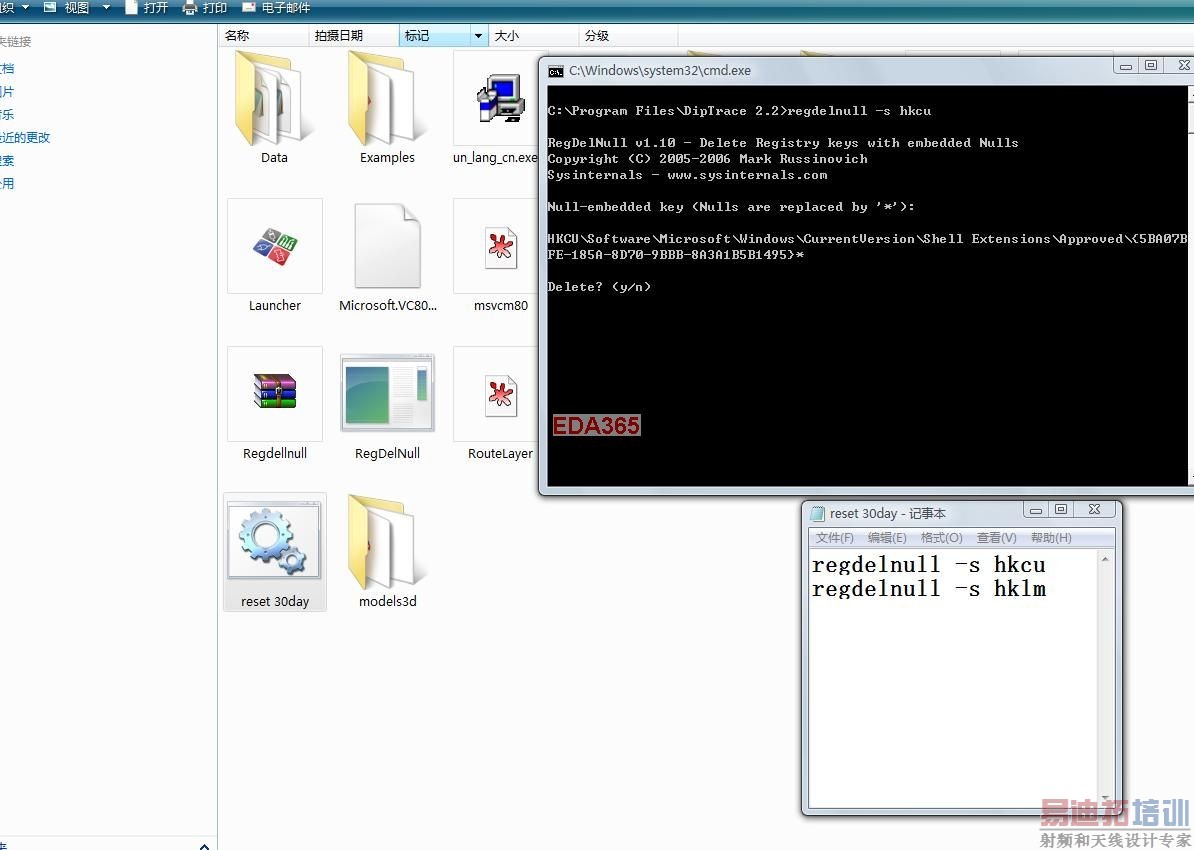
Task: Click the Notepad scrollbar up arrow
Action: click(1105, 560)
